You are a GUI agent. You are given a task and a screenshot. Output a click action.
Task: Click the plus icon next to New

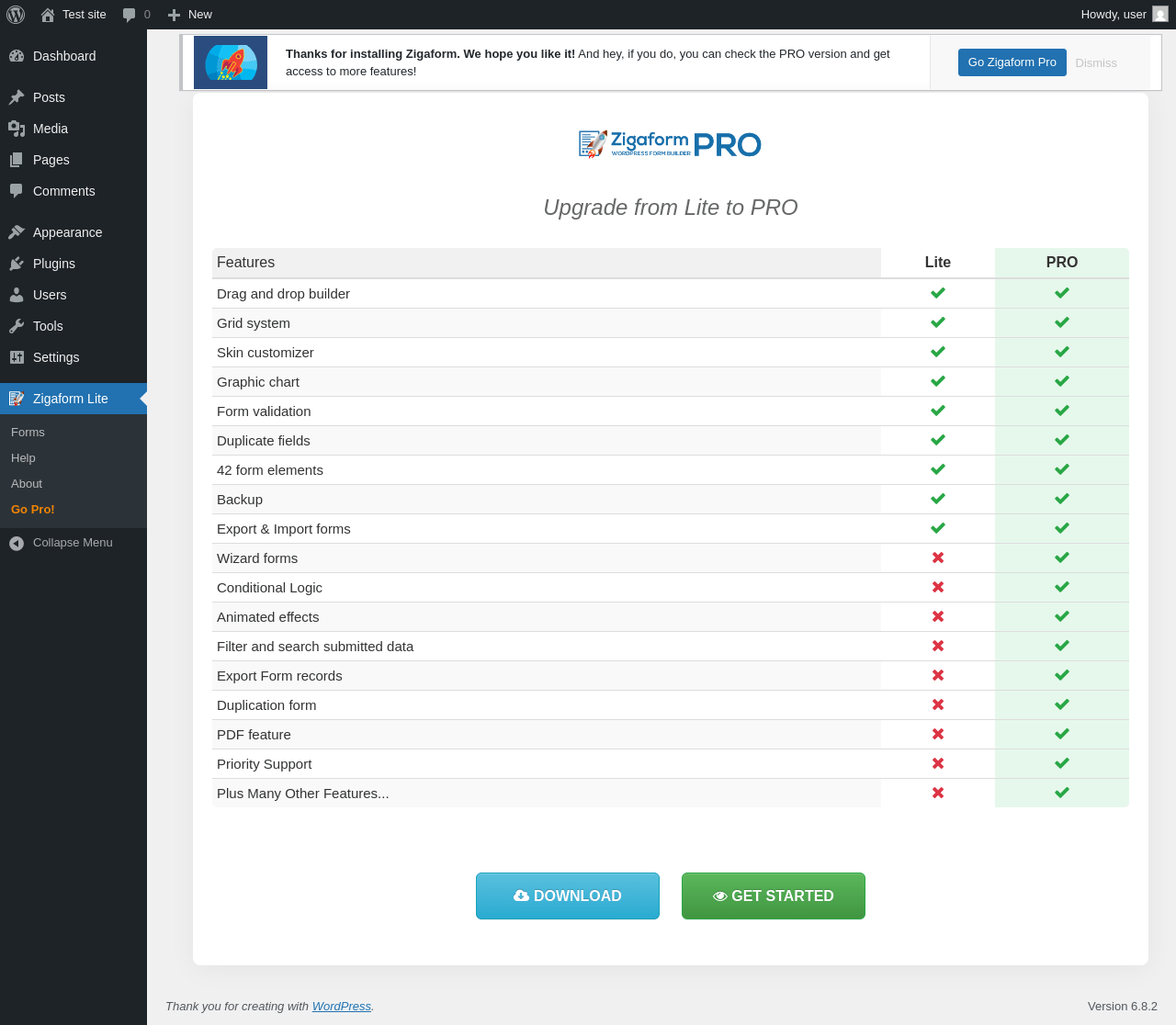click(174, 15)
